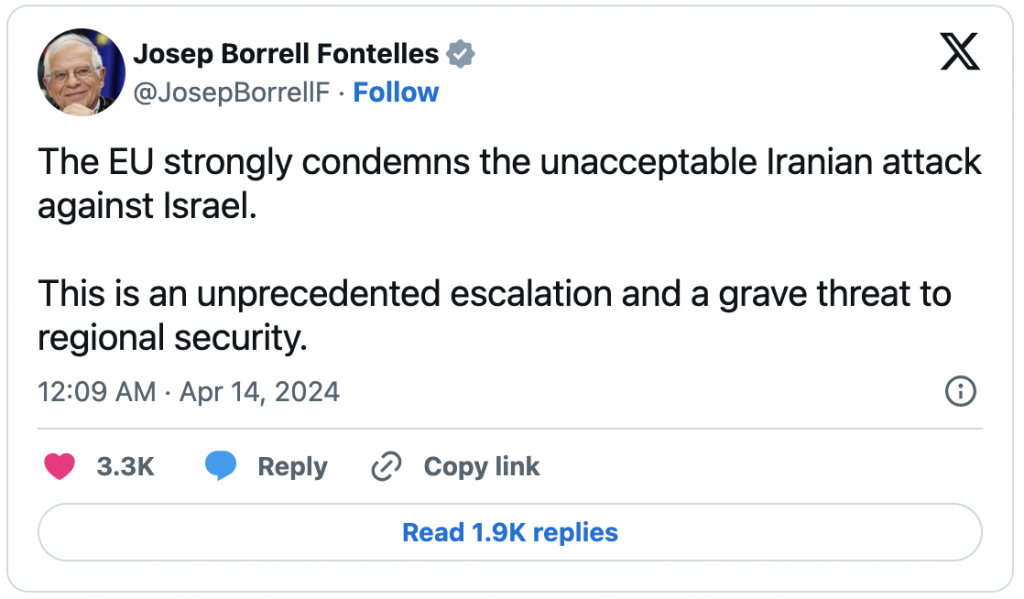
Task: Open Read 1.9K replies button
Action: coord(510,532)
